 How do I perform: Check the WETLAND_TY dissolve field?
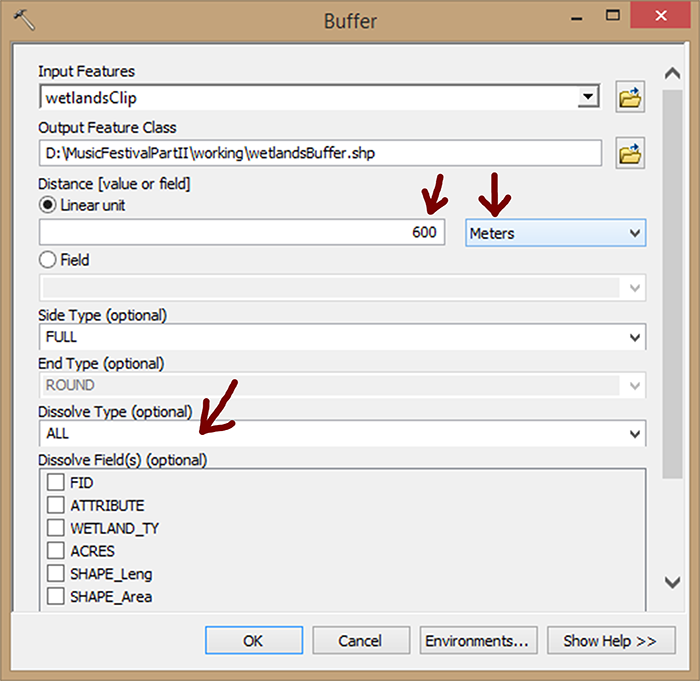coord(55,528)
